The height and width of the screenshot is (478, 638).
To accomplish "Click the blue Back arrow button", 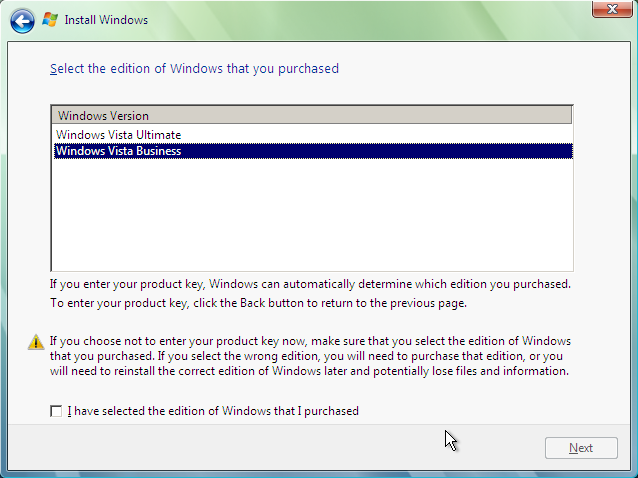I will click(x=22, y=20).
